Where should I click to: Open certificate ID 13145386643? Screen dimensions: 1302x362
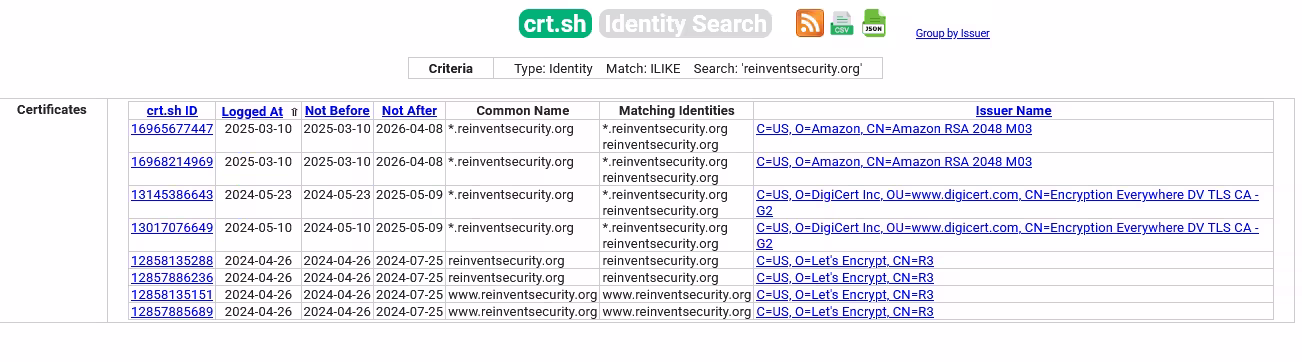tap(172, 195)
